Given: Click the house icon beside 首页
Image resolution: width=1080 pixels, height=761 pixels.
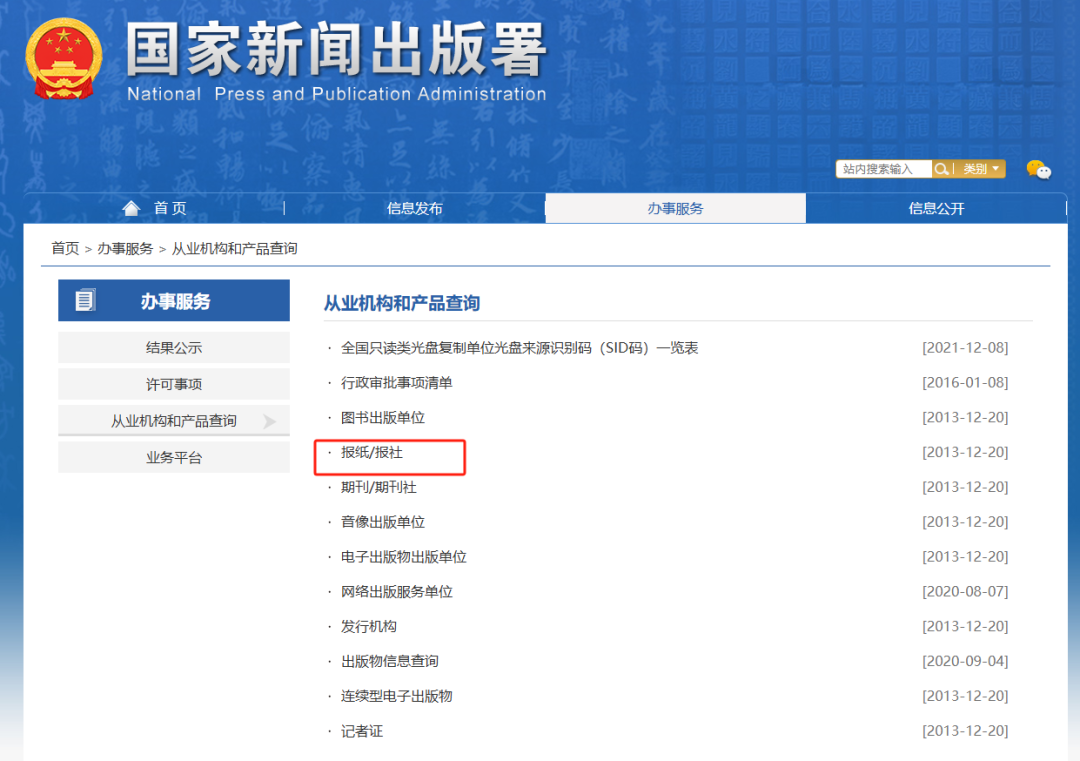Looking at the screenshot, I should pyautogui.click(x=131, y=207).
